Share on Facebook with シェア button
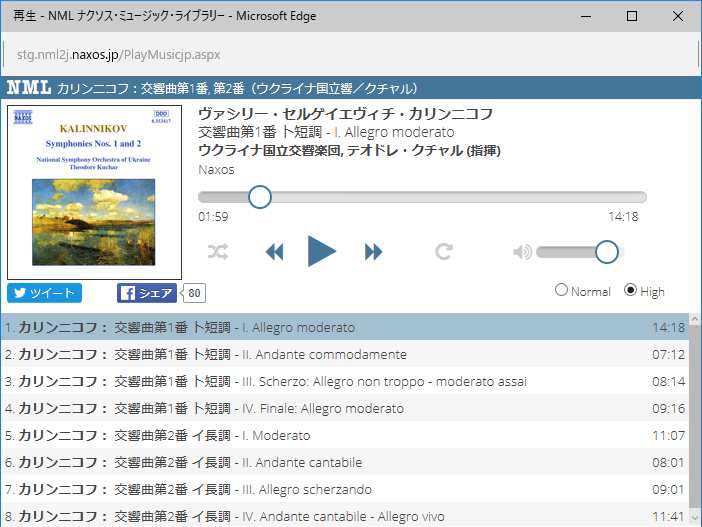Screen dimensions: 702x527 [x=147, y=293]
